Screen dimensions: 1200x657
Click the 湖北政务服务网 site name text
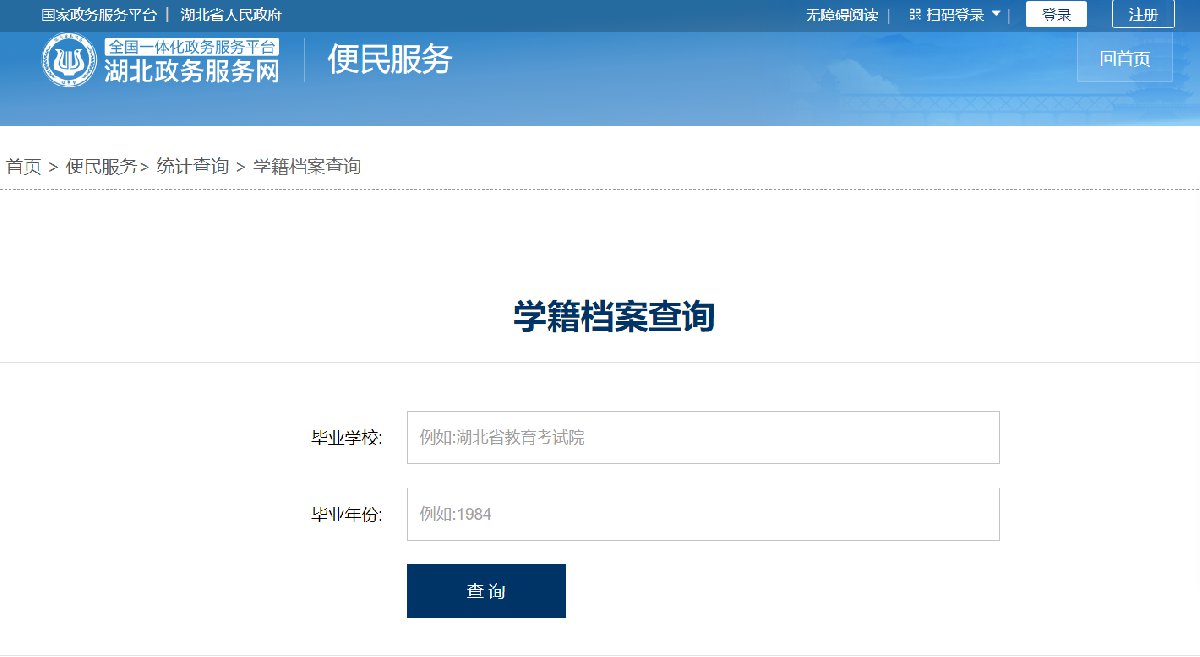coord(192,71)
